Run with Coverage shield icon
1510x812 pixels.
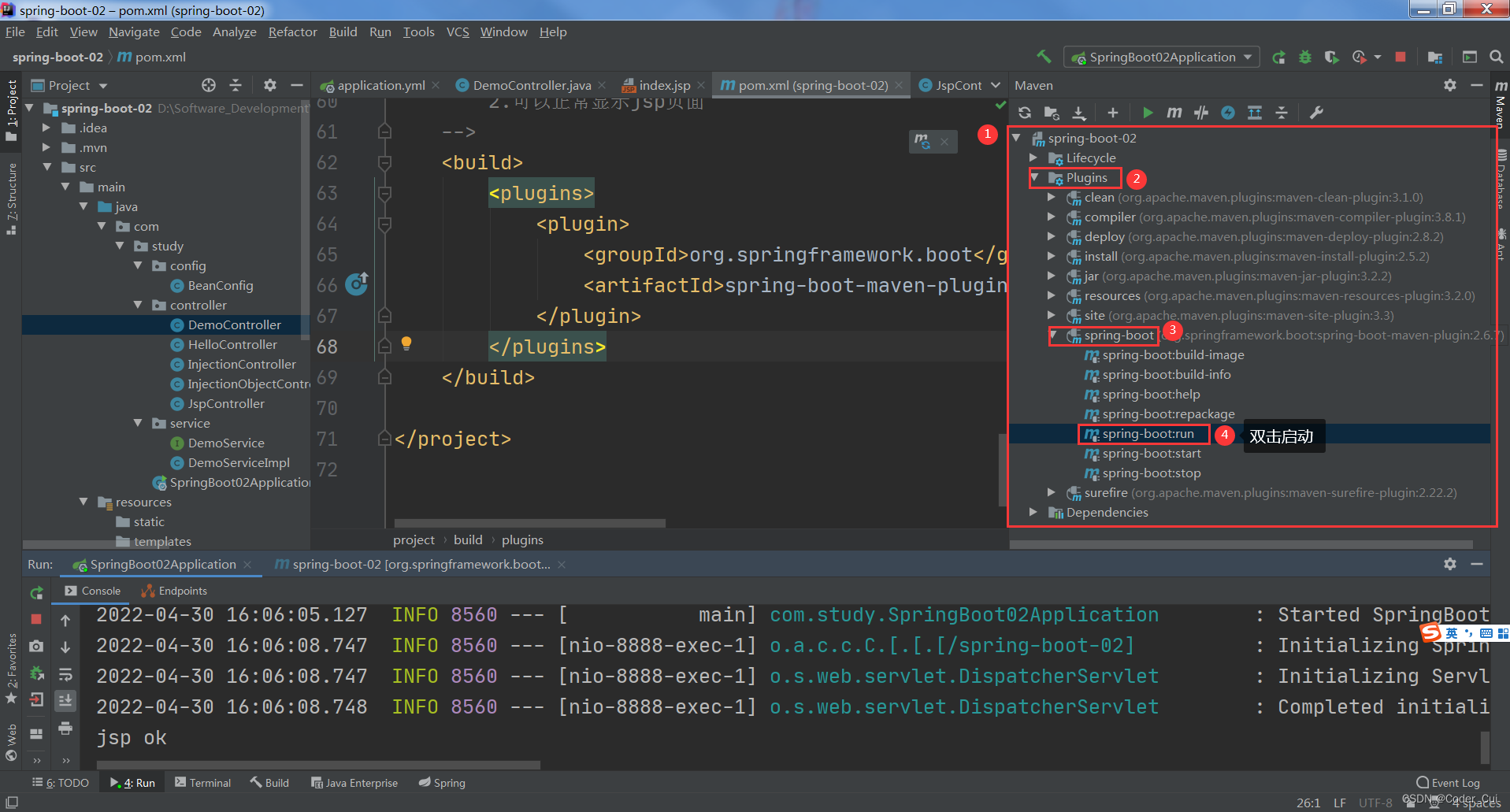coord(1331,57)
